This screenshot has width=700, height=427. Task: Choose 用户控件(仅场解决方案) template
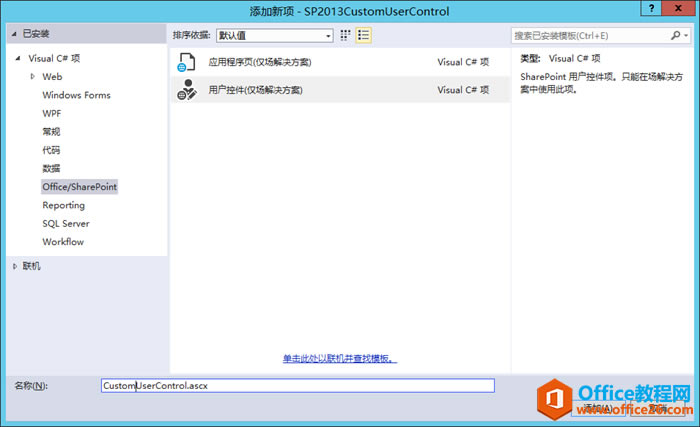(340, 90)
